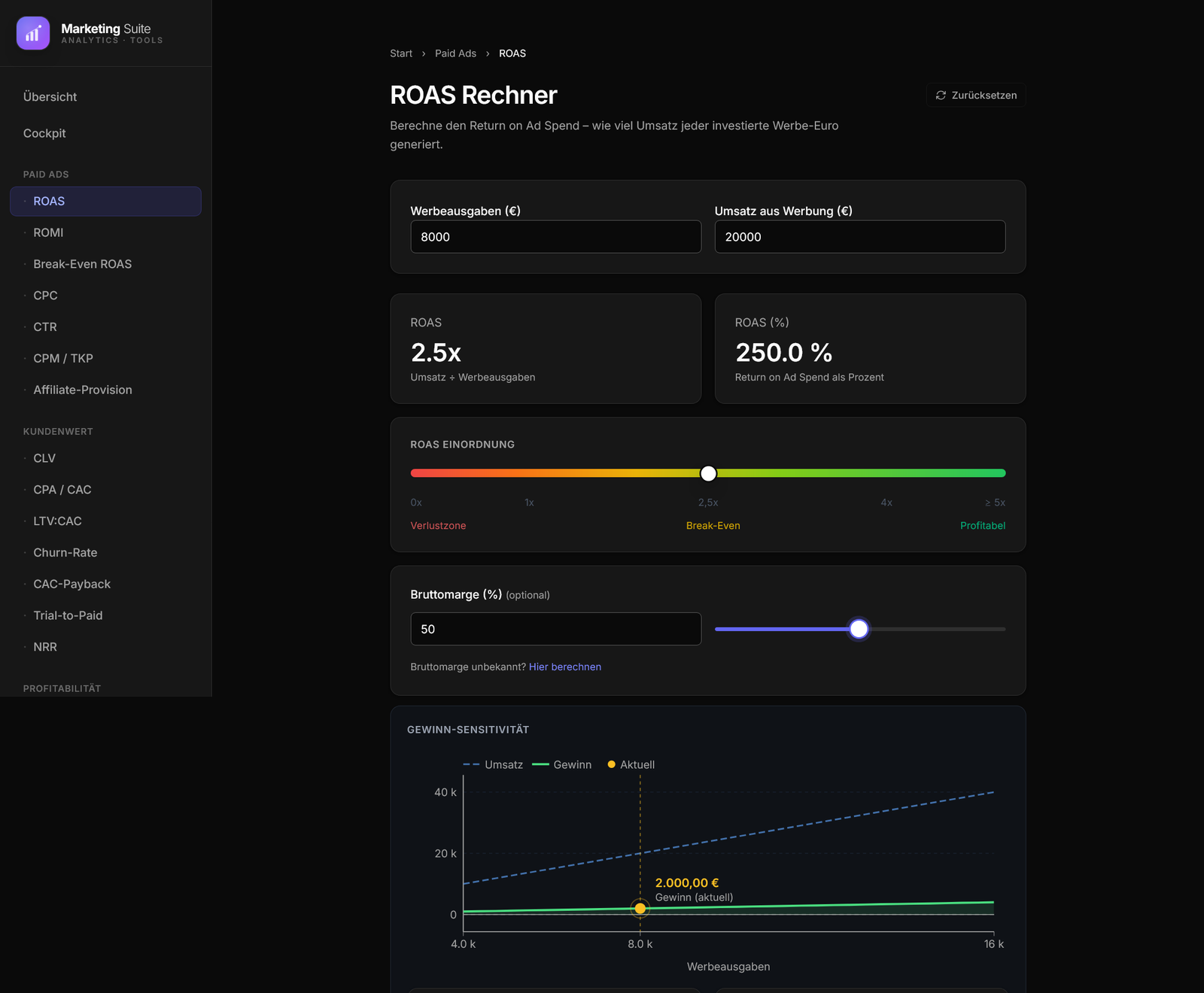Click the Umsatz aus Werbung field
Screen dimensions: 1204x993
pos(860,237)
